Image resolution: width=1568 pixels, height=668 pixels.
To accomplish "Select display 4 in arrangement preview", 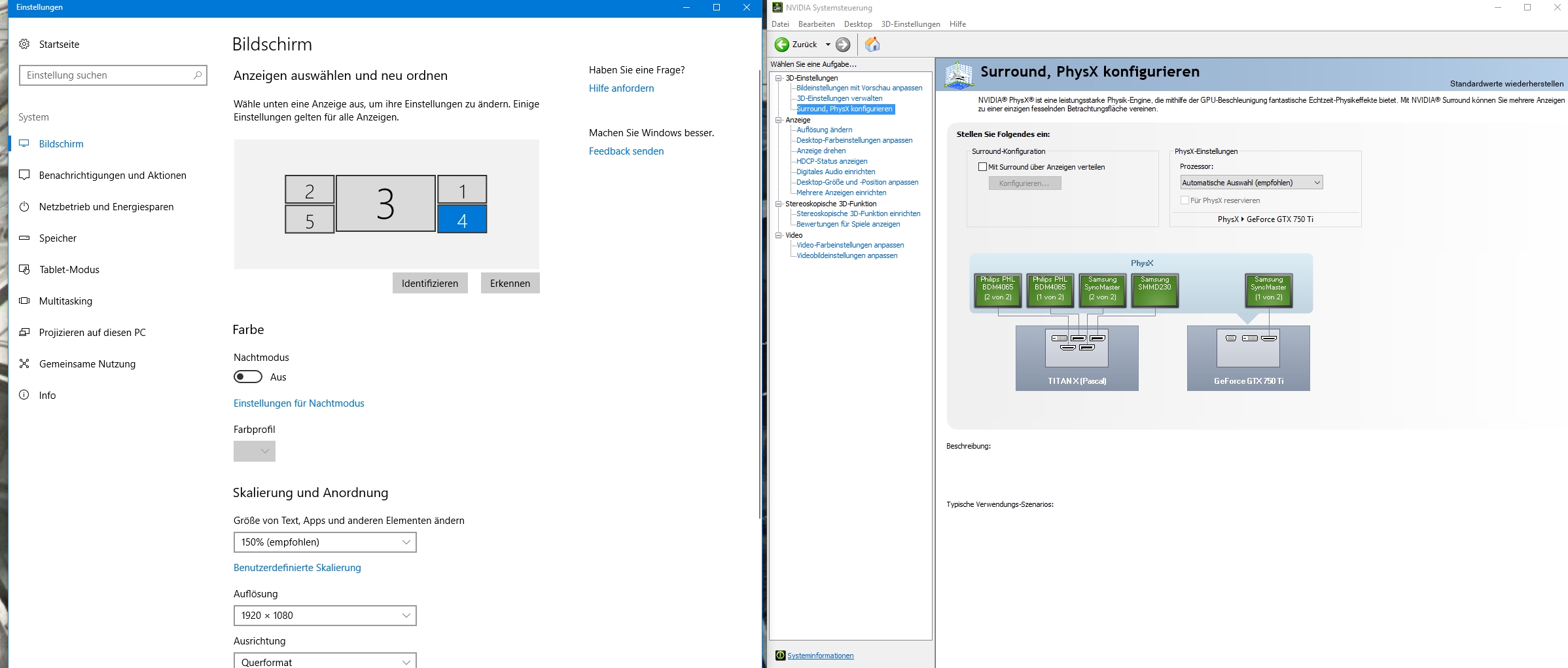I will pyautogui.click(x=463, y=219).
